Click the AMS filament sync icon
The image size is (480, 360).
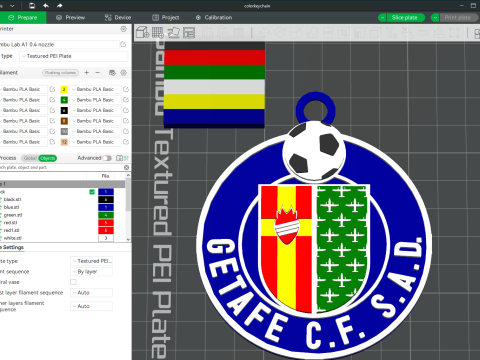click(x=112, y=73)
